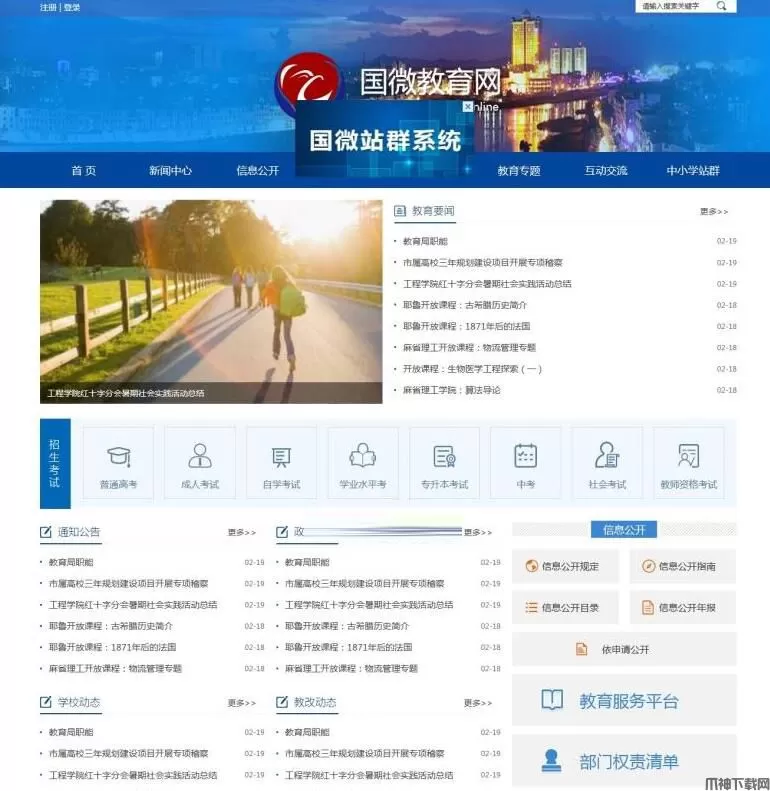The image size is (770, 791).
Task: Open 互动交流 navigation item
Action: [606, 171]
